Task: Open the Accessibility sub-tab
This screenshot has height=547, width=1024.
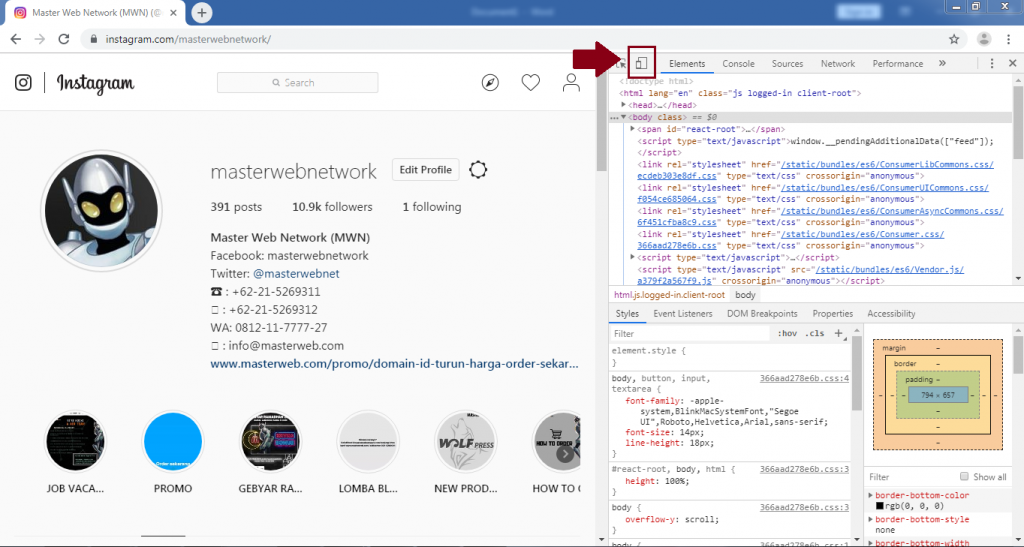Action: click(x=891, y=314)
